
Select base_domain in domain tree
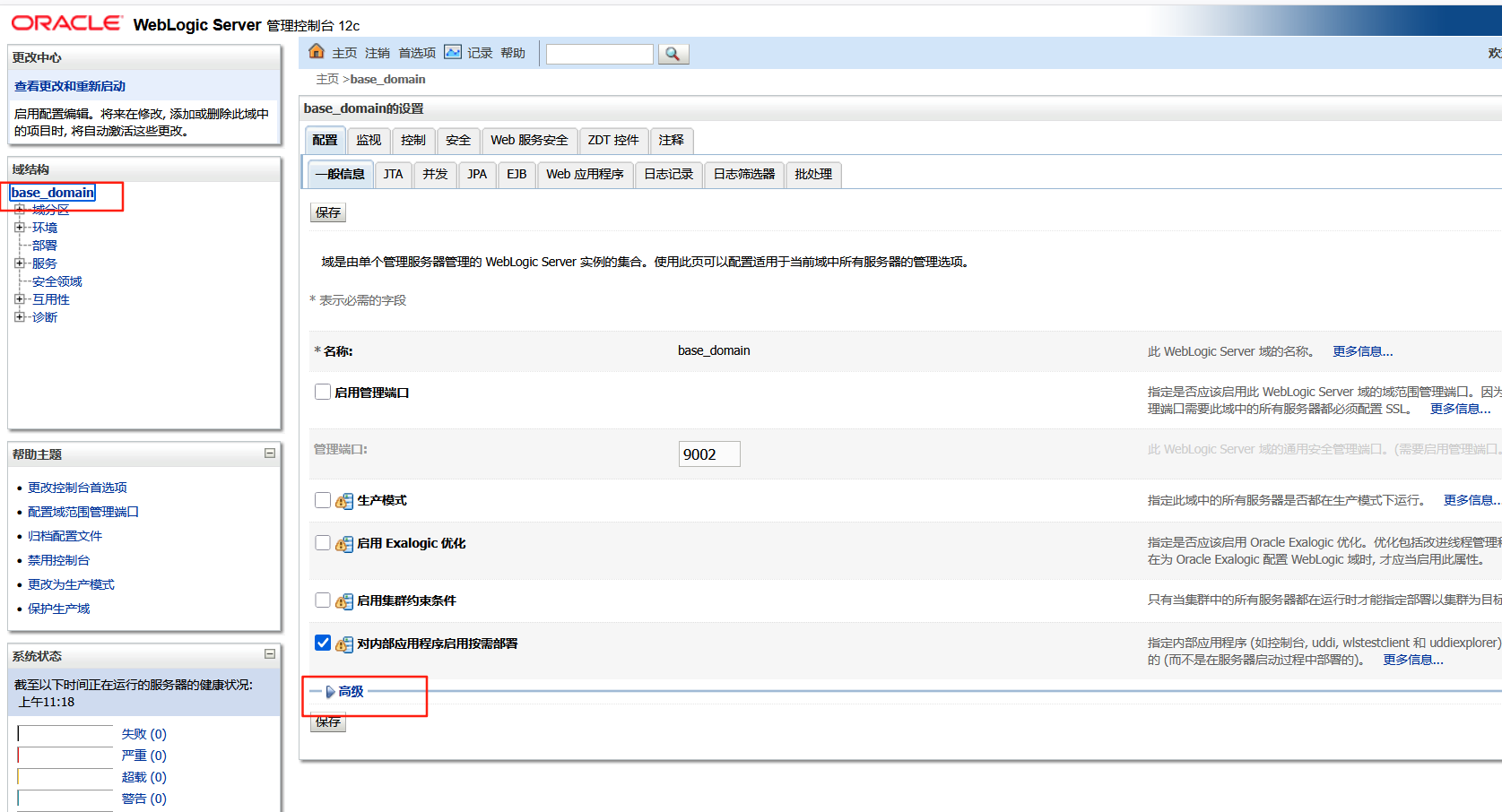click(x=53, y=193)
